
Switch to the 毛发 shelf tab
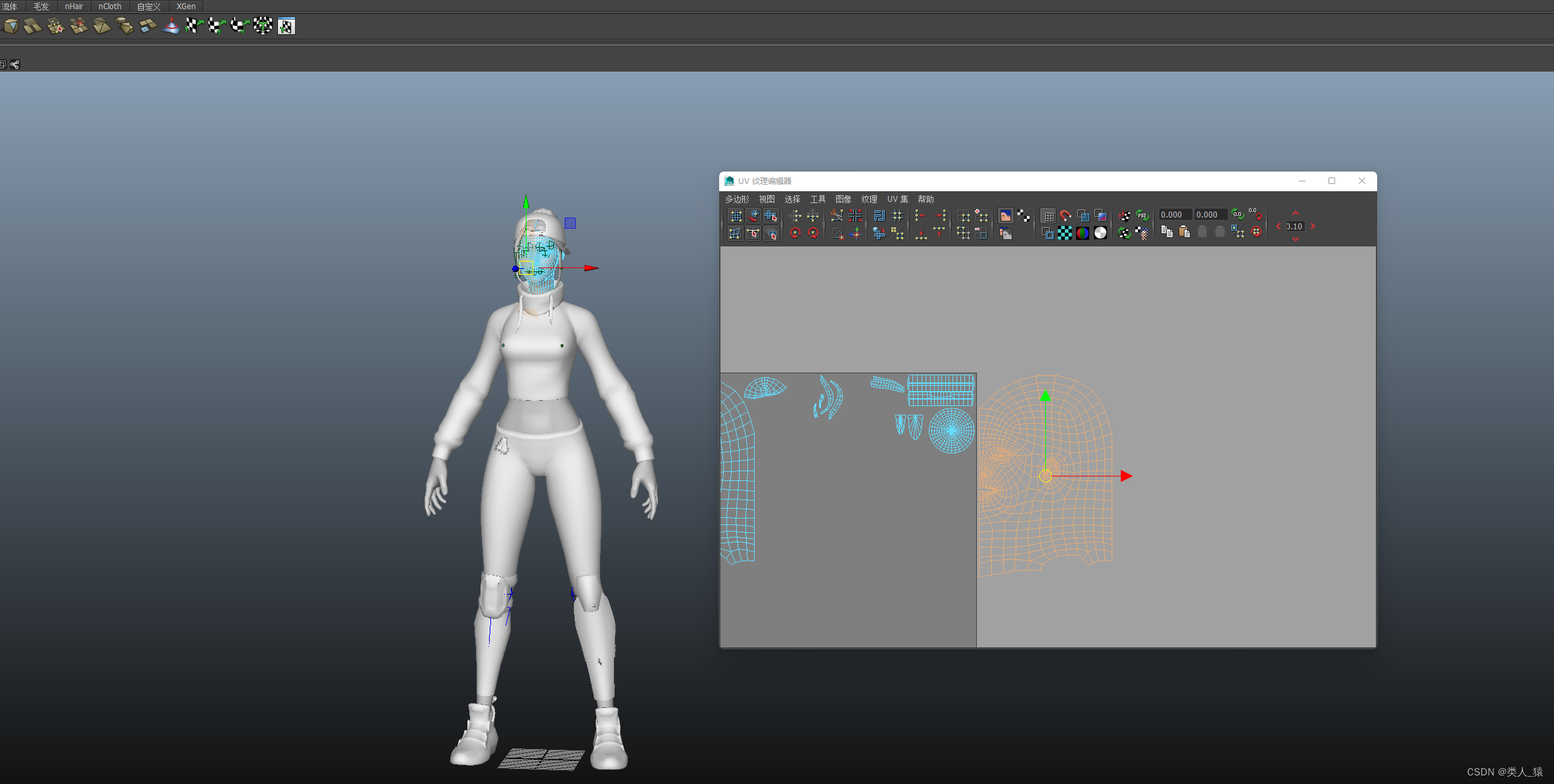[41, 7]
